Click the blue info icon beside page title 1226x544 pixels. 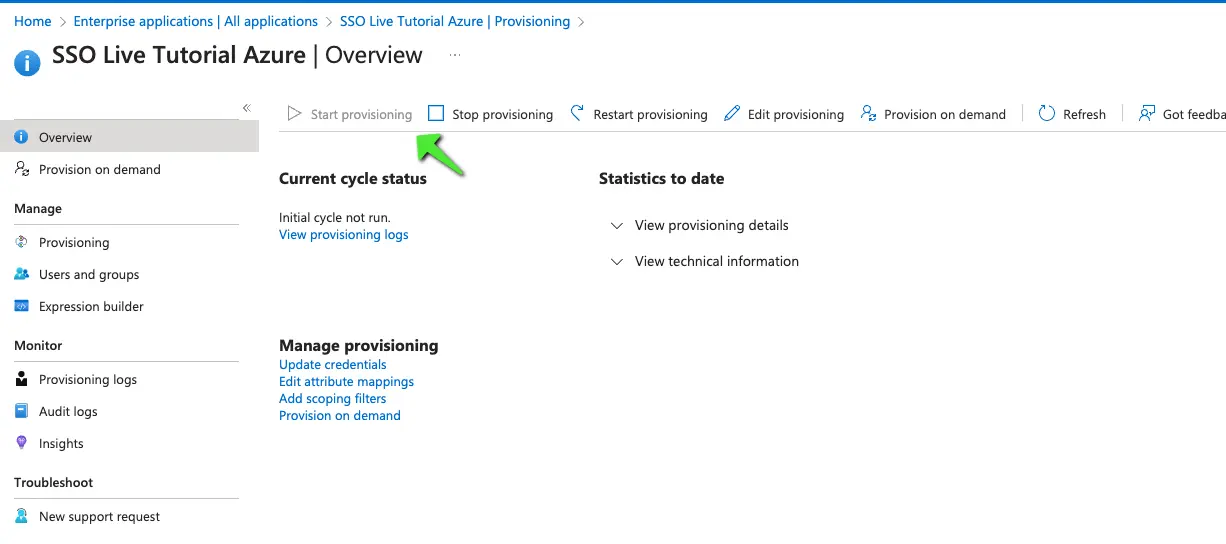[27, 63]
